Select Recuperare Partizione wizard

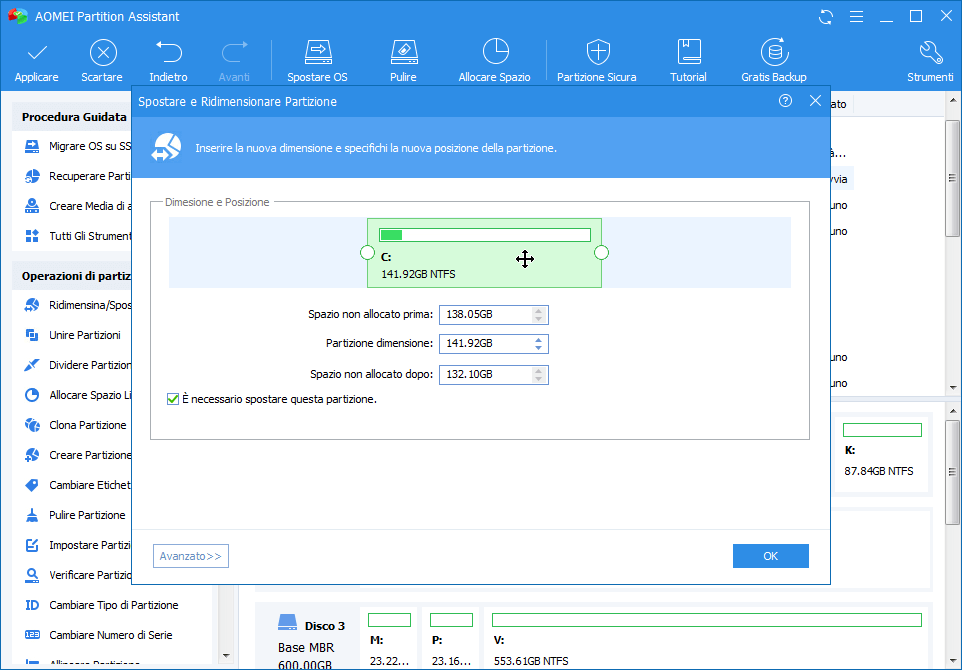(77, 177)
